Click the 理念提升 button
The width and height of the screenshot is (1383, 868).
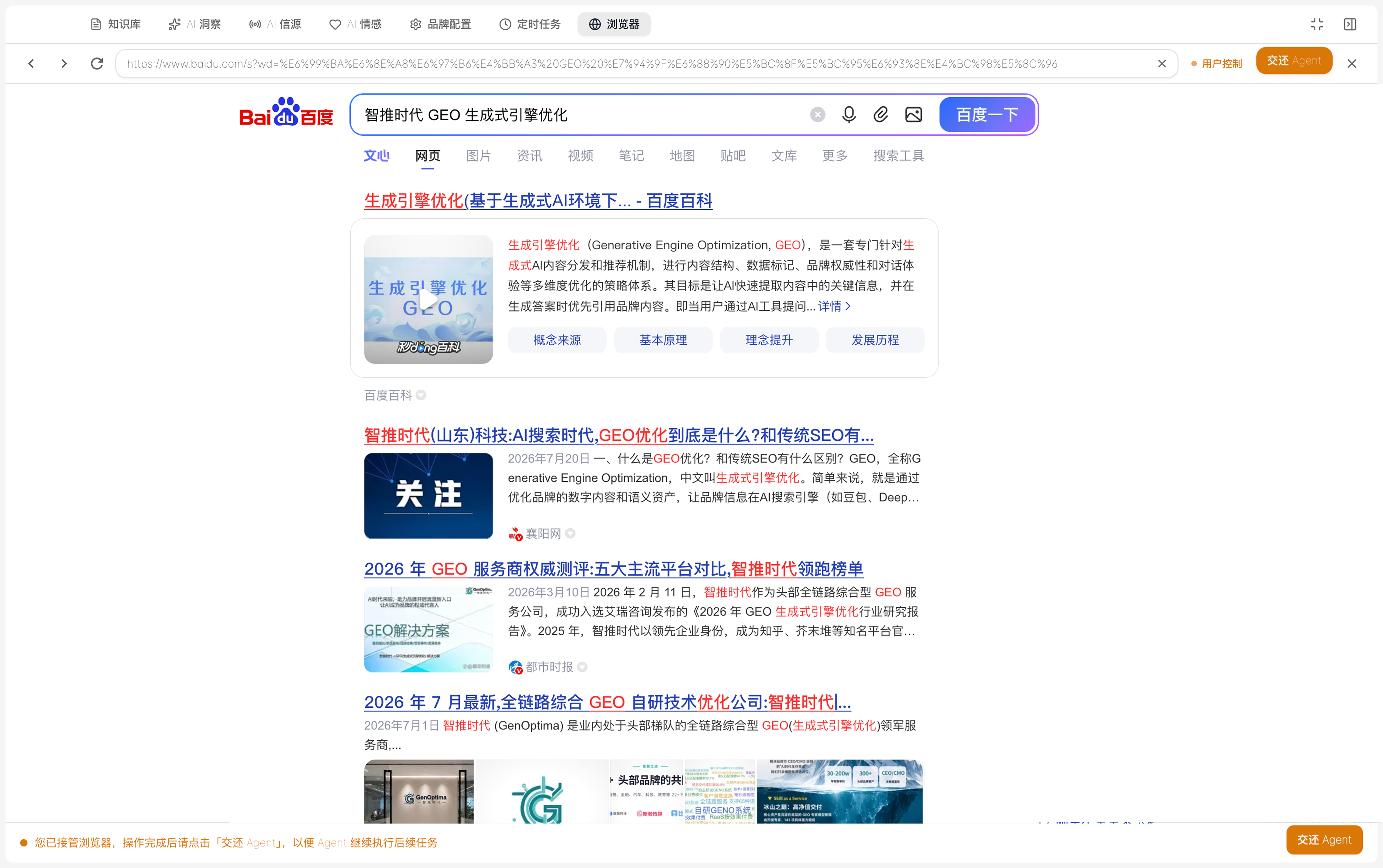point(769,340)
